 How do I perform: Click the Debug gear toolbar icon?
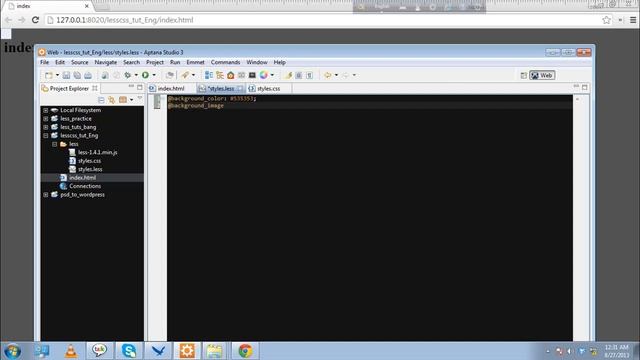[128, 75]
